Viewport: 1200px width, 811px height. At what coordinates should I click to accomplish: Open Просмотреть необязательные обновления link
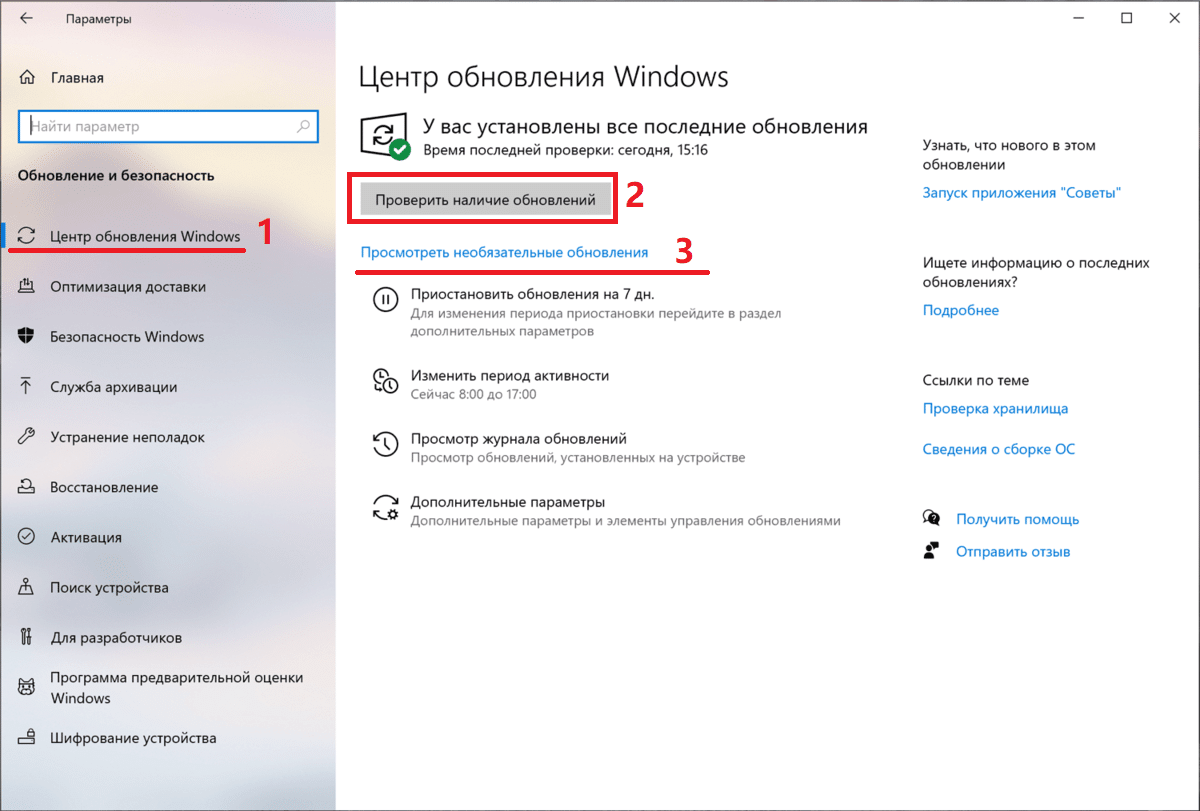[x=504, y=253]
